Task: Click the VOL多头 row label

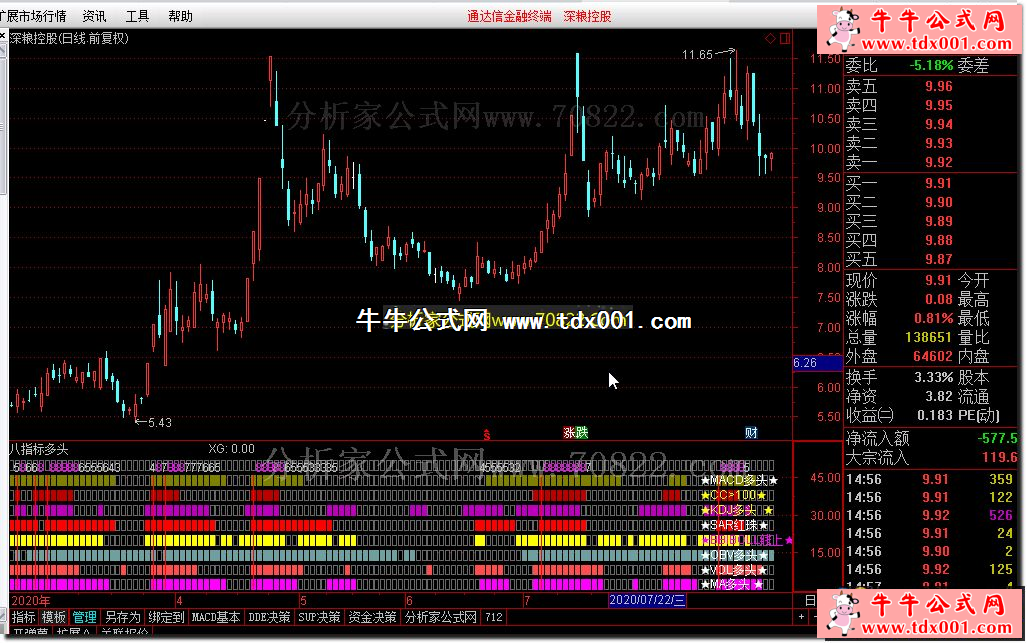Action: tap(734, 570)
